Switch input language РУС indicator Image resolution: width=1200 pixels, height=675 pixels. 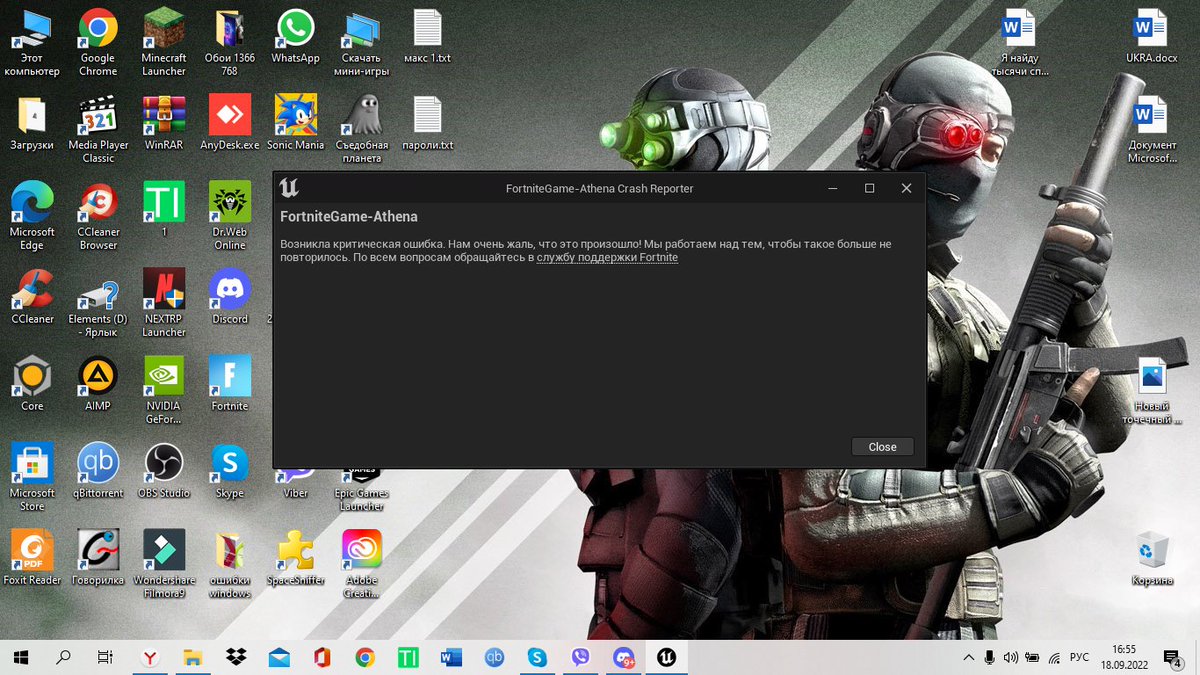1079,657
